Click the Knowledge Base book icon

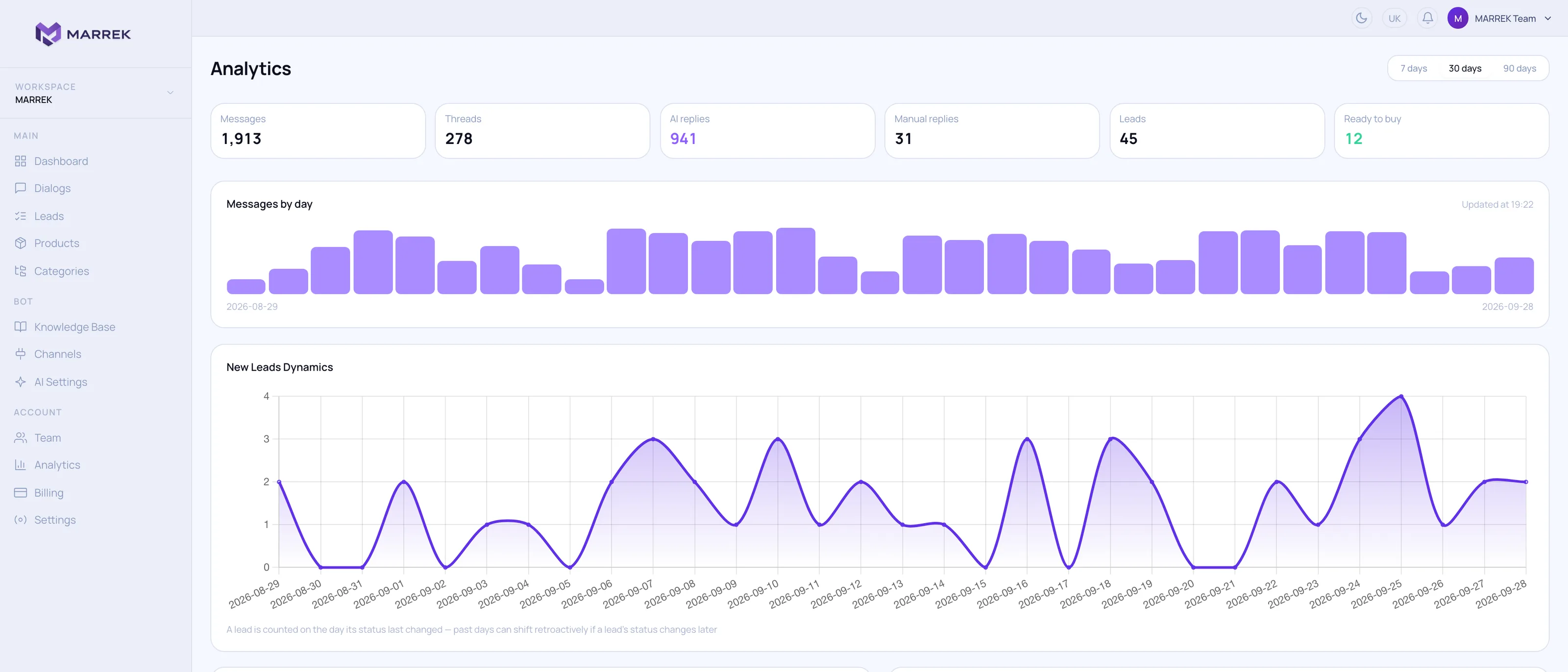(21, 327)
